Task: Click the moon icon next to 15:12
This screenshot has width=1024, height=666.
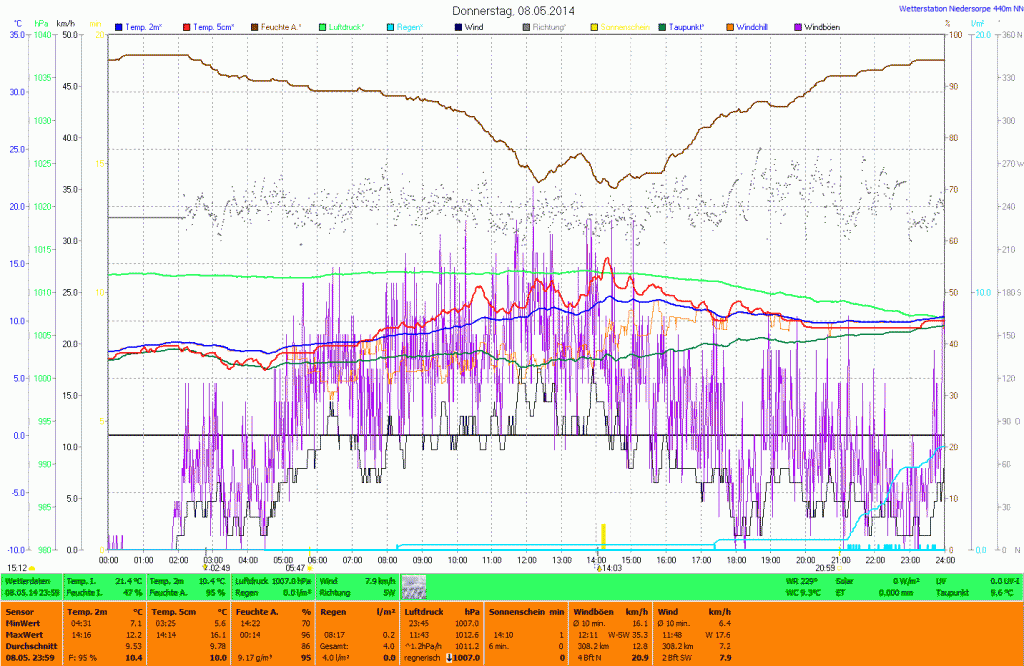Action: click(x=32, y=567)
